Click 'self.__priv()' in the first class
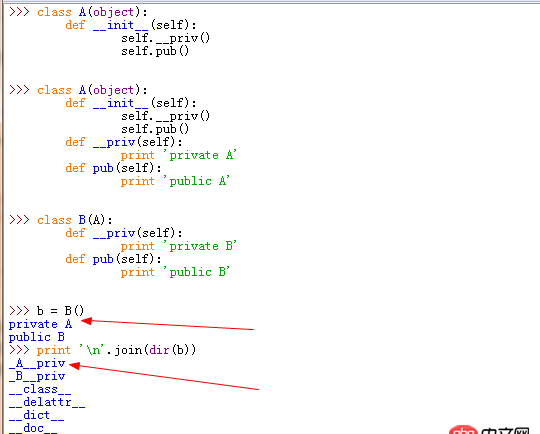This screenshot has width=540, height=434. 165,38
